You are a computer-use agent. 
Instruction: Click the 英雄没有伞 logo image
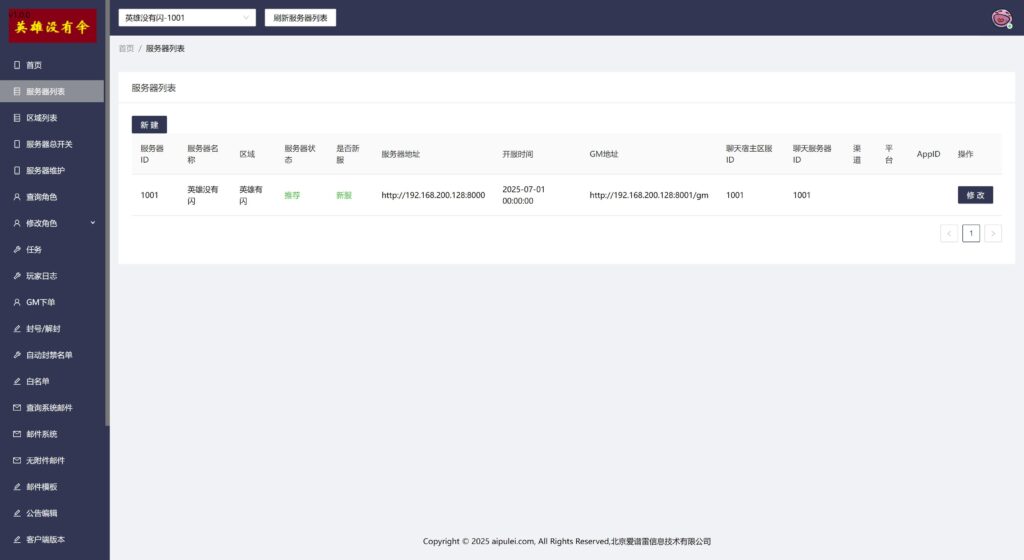coord(53,26)
